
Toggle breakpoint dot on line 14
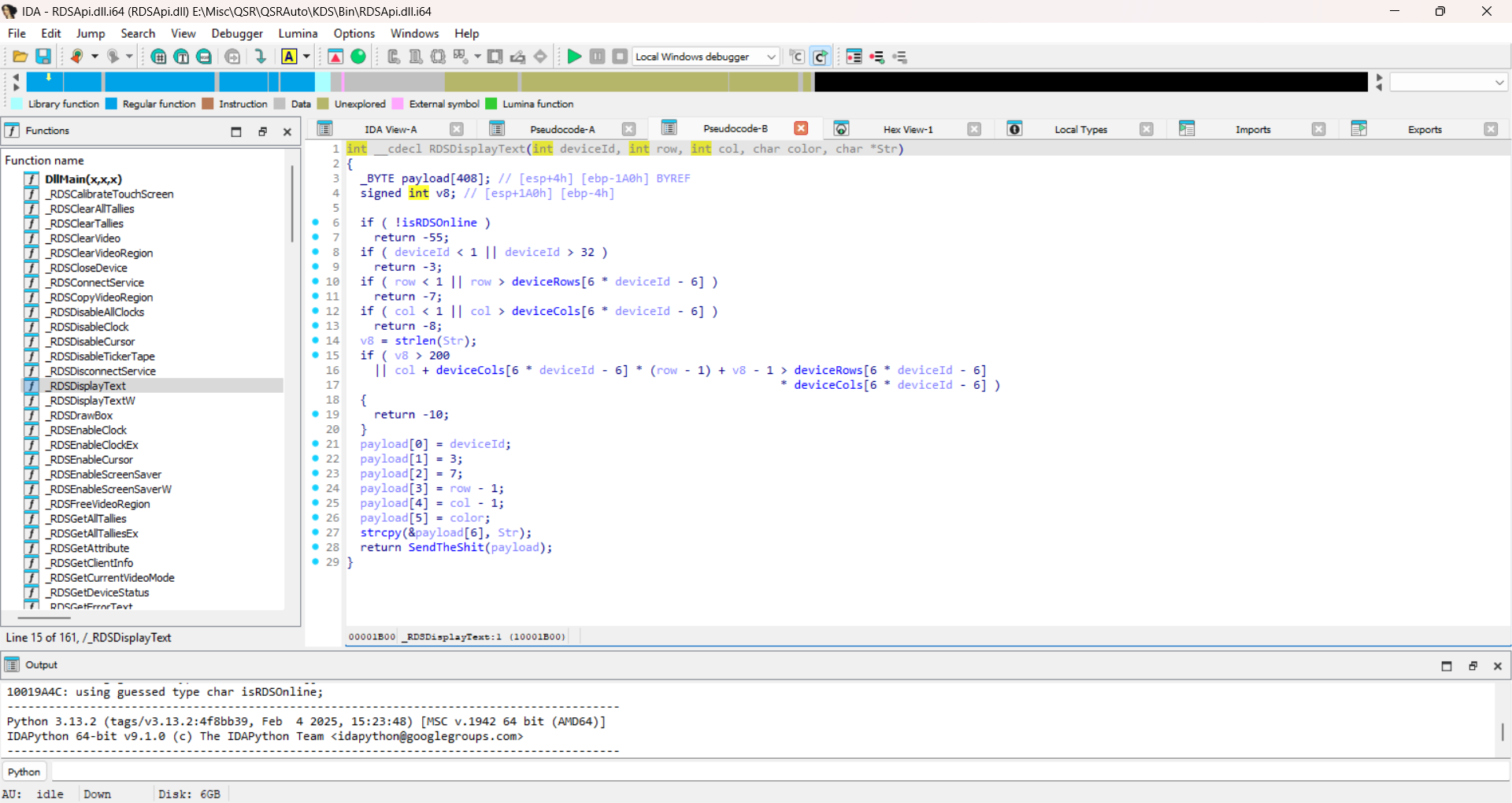[315, 340]
